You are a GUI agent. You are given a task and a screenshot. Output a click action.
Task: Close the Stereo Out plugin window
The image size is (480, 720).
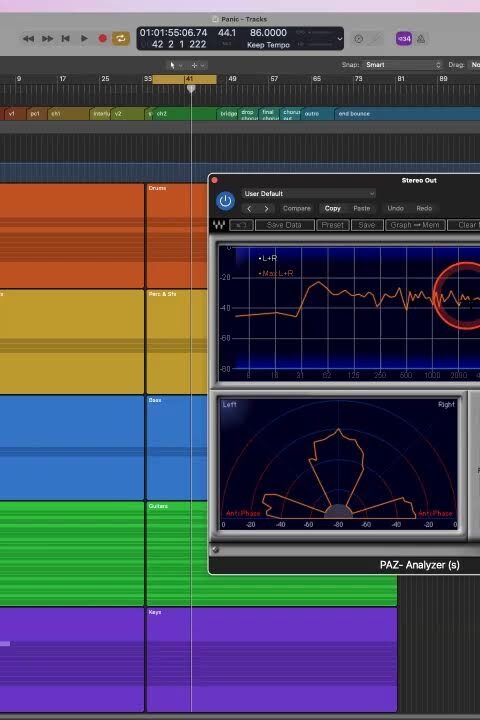215,180
